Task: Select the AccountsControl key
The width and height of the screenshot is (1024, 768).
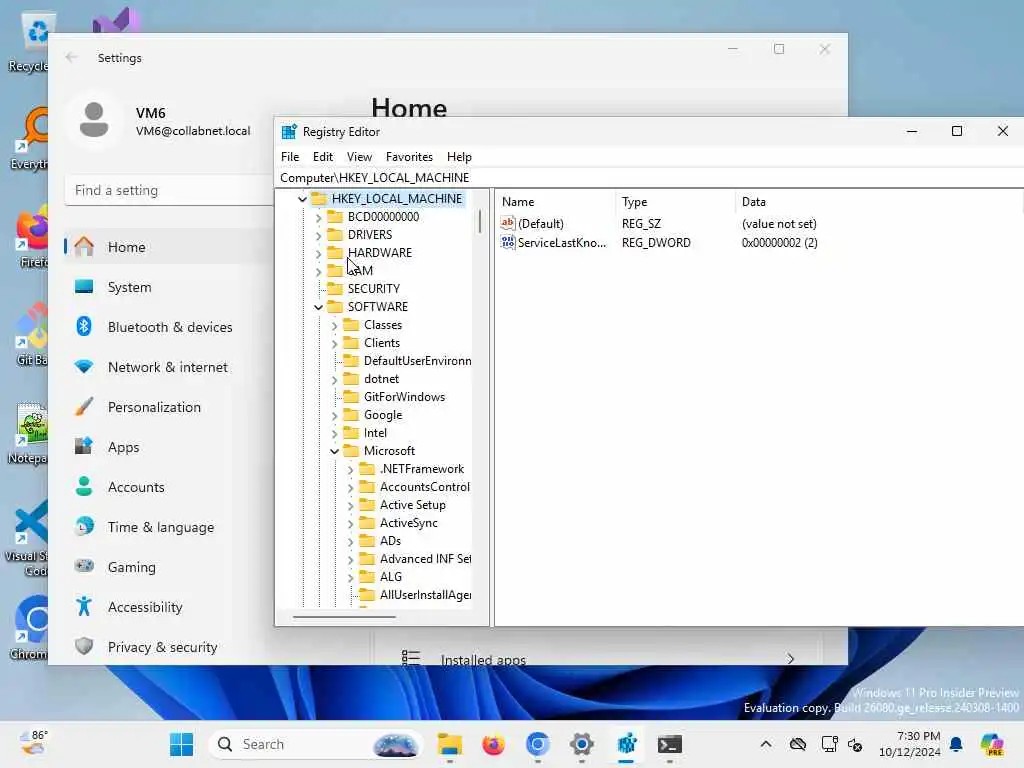Action: (x=424, y=487)
